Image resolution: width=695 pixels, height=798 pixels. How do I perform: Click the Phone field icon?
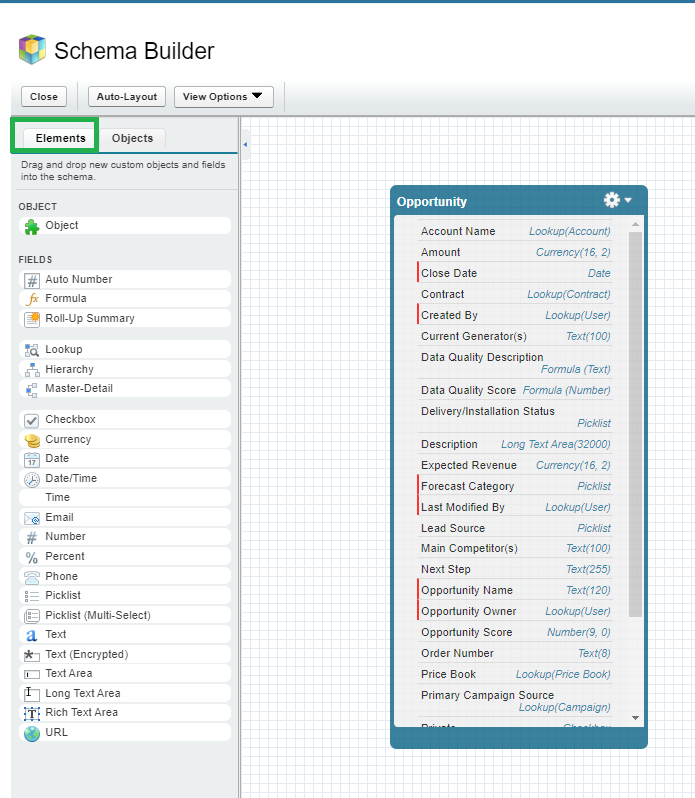coord(32,577)
